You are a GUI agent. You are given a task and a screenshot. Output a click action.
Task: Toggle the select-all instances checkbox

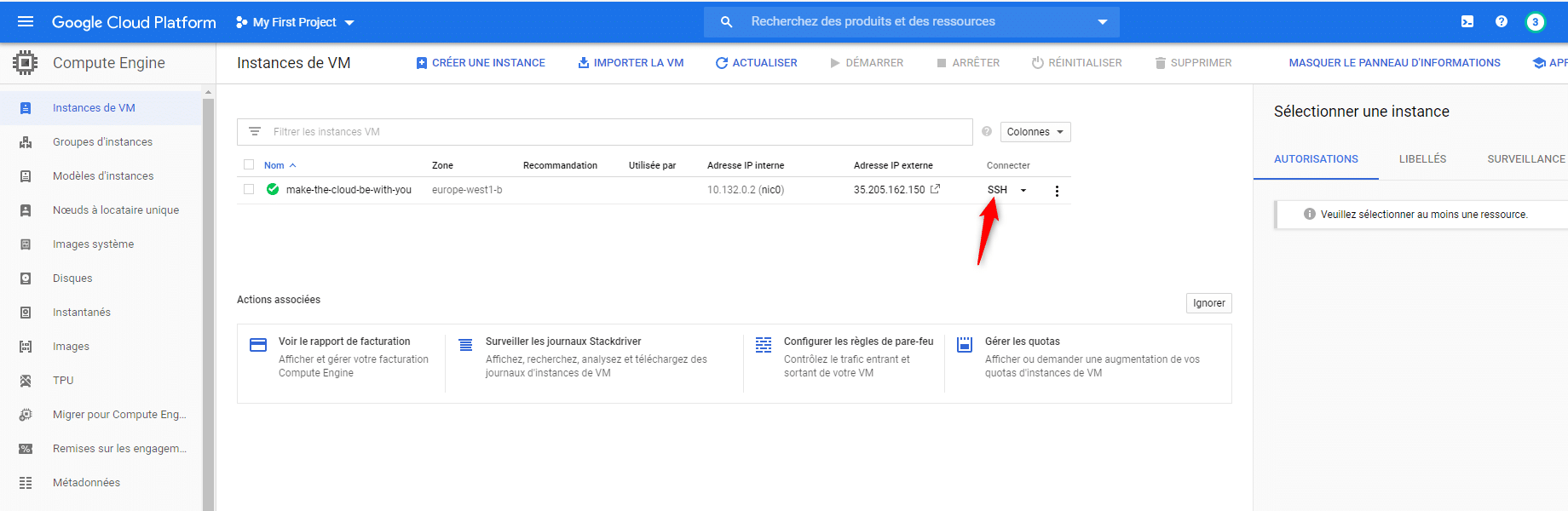coord(249,164)
